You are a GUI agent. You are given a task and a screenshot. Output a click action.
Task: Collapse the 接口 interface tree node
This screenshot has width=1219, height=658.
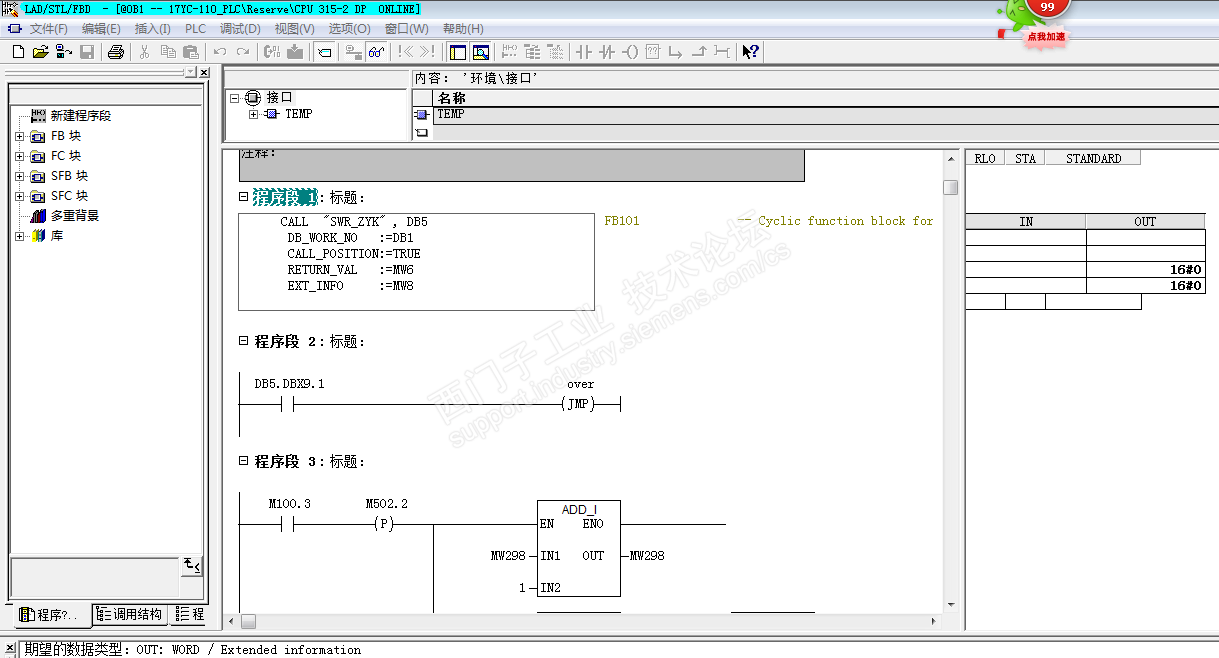[235, 98]
